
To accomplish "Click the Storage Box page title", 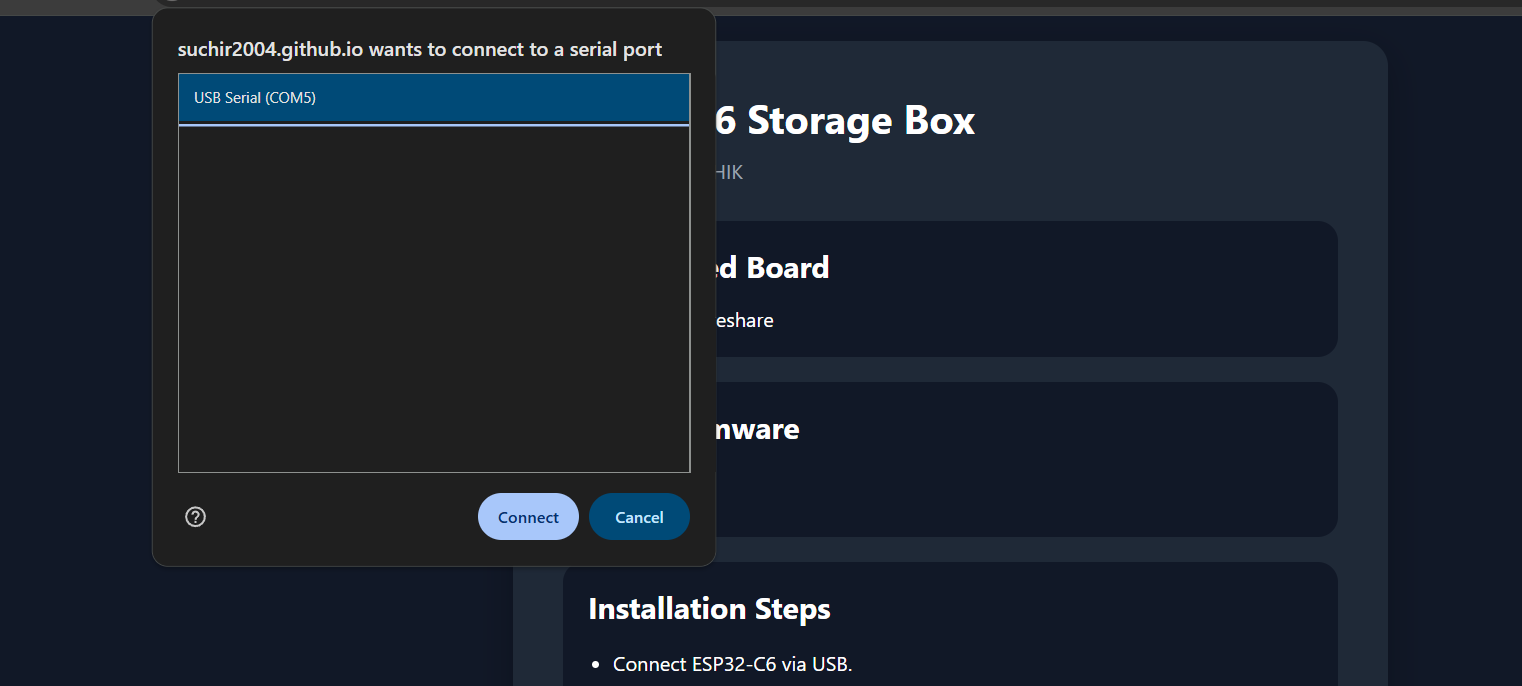I will click(x=846, y=121).
